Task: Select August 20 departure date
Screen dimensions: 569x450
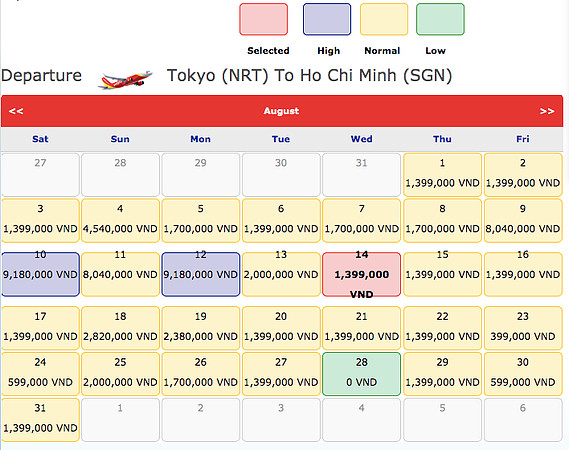Action: 281,328
